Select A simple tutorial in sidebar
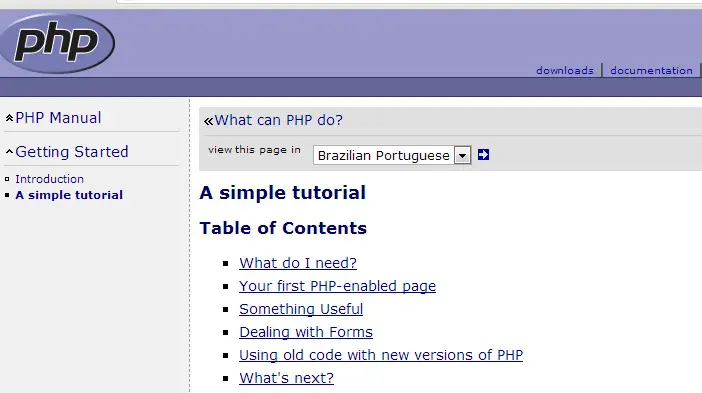Image resolution: width=702 pixels, height=393 pixels. (69, 195)
